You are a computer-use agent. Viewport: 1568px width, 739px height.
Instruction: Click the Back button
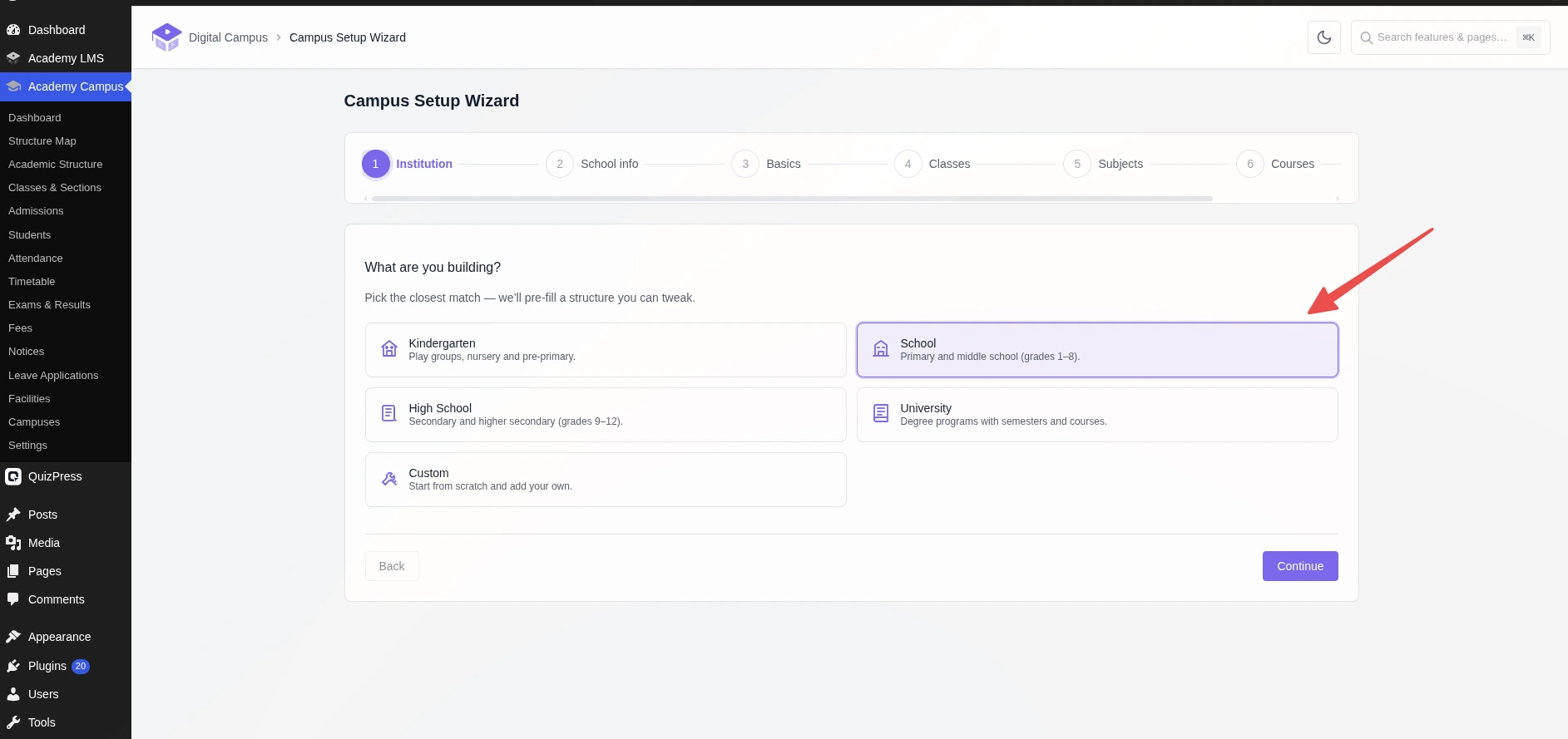[x=392, y=566]
